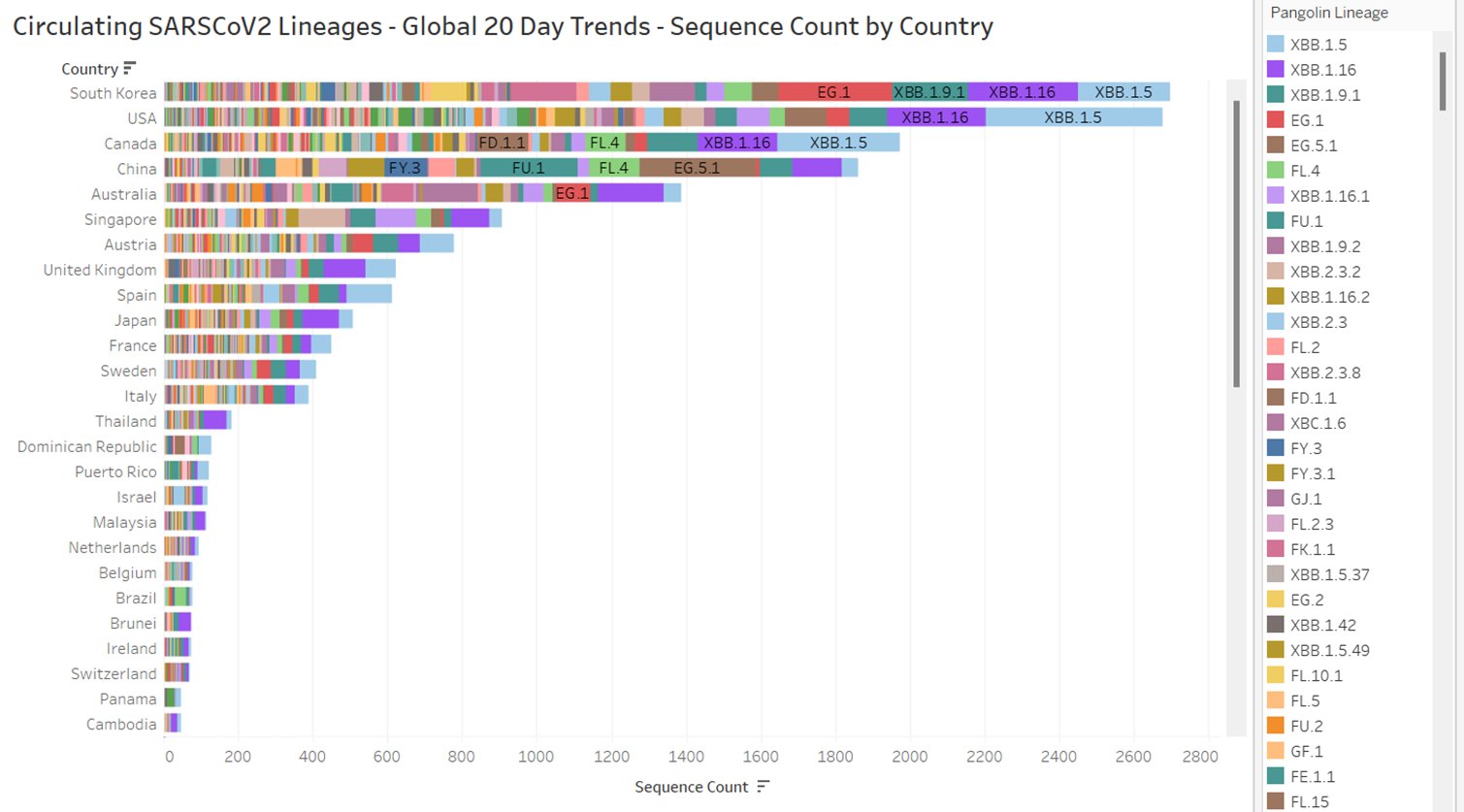Select the FL.4 legend color swatch
The height and width of the screenshot is (812, 1464).
[x=1278, y=170]
